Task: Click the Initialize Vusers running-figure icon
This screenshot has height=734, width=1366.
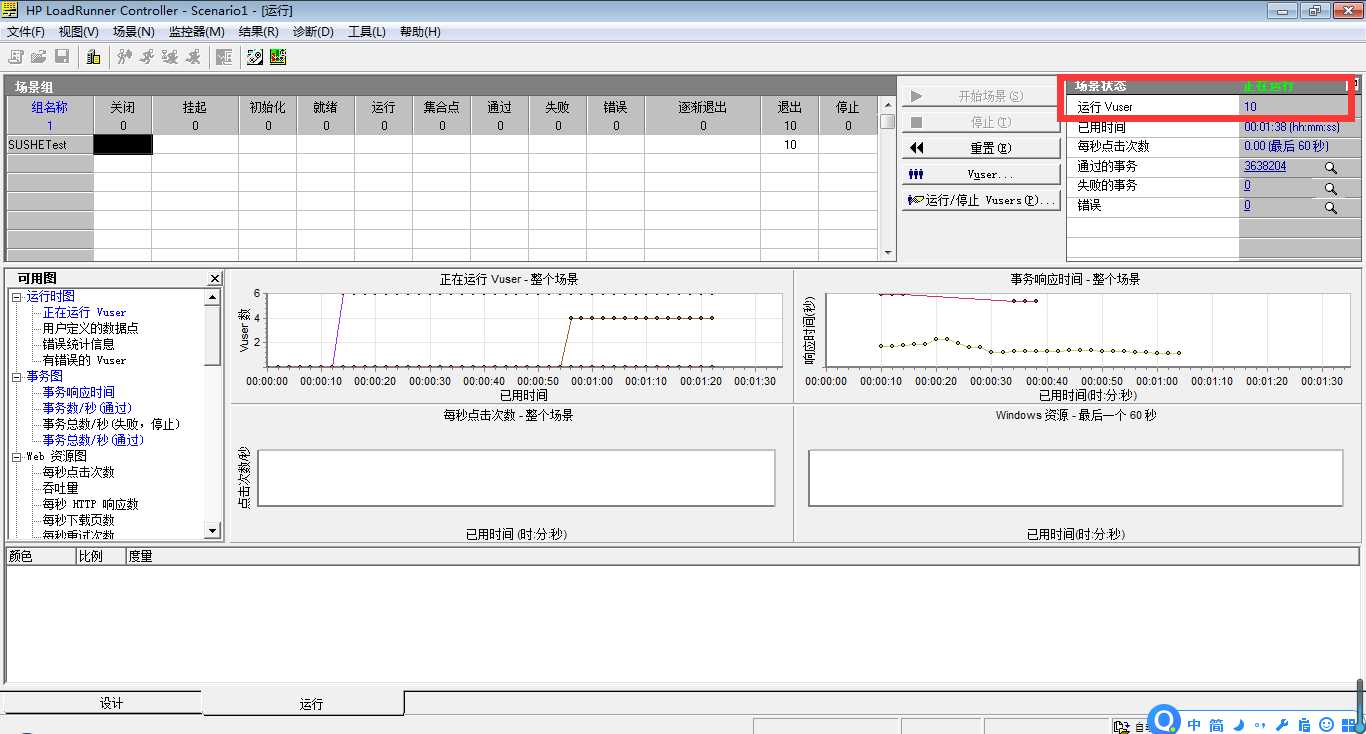Action: pos(124,57)
